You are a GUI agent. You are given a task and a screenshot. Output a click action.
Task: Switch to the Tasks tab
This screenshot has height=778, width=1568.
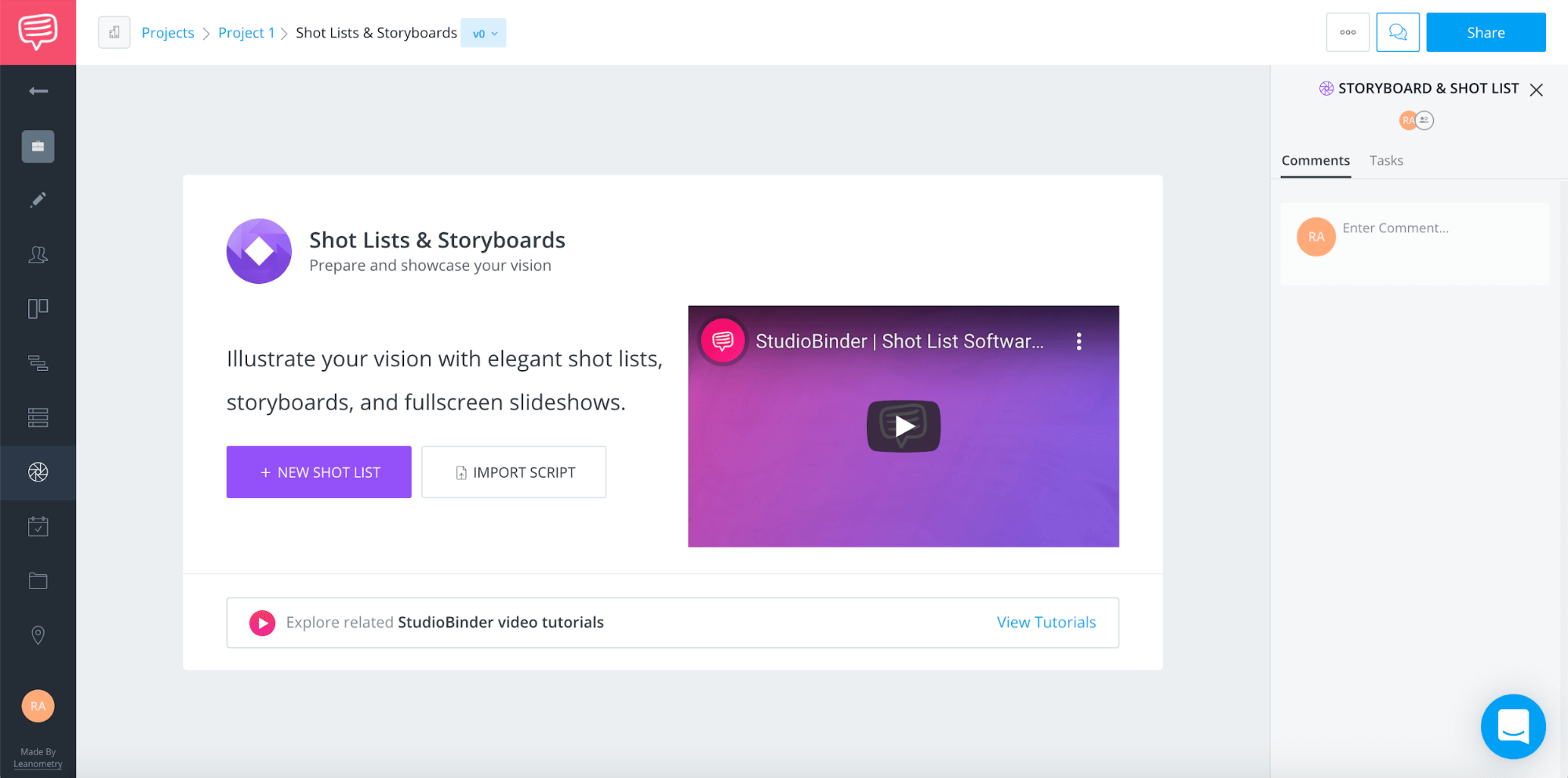coord(1386,160)
